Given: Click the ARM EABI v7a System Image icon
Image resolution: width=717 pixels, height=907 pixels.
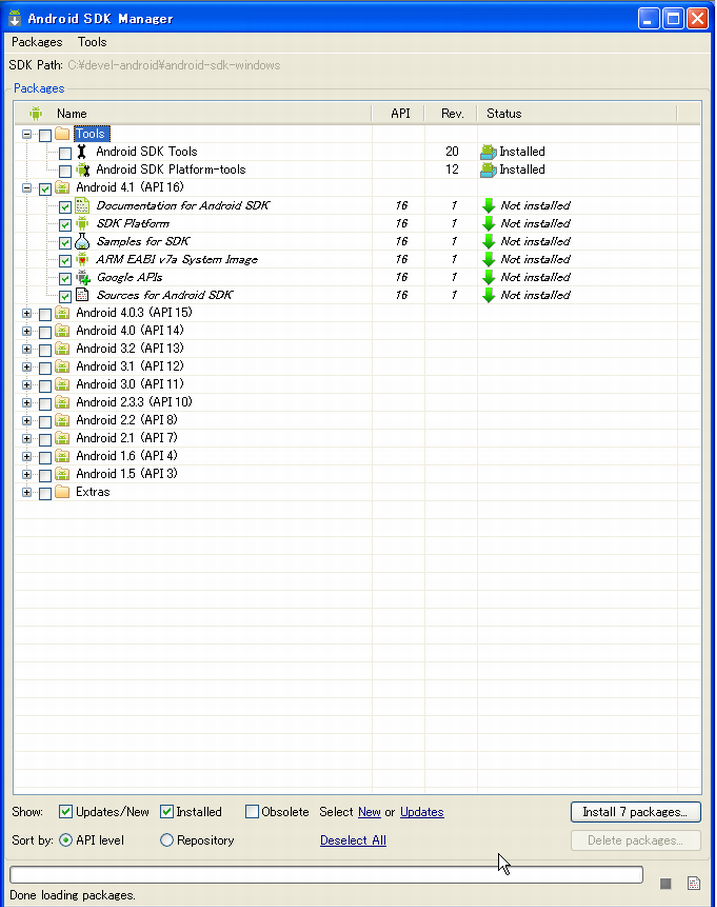Looking at the screenshot, I should click(x=82, y=259).
